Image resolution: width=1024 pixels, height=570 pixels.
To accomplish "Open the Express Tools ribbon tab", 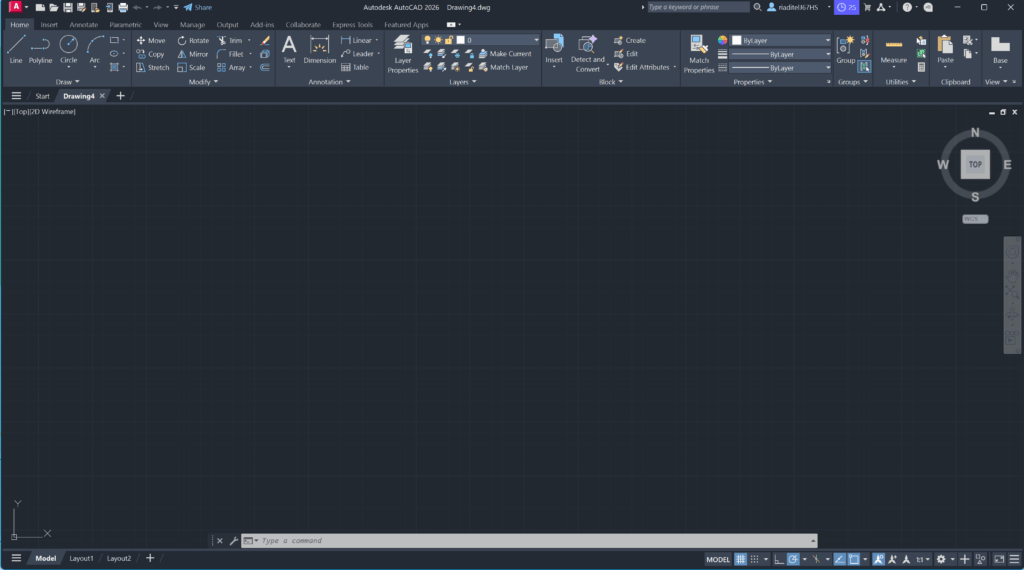I will pyautogui.click(x=352, y=25).
